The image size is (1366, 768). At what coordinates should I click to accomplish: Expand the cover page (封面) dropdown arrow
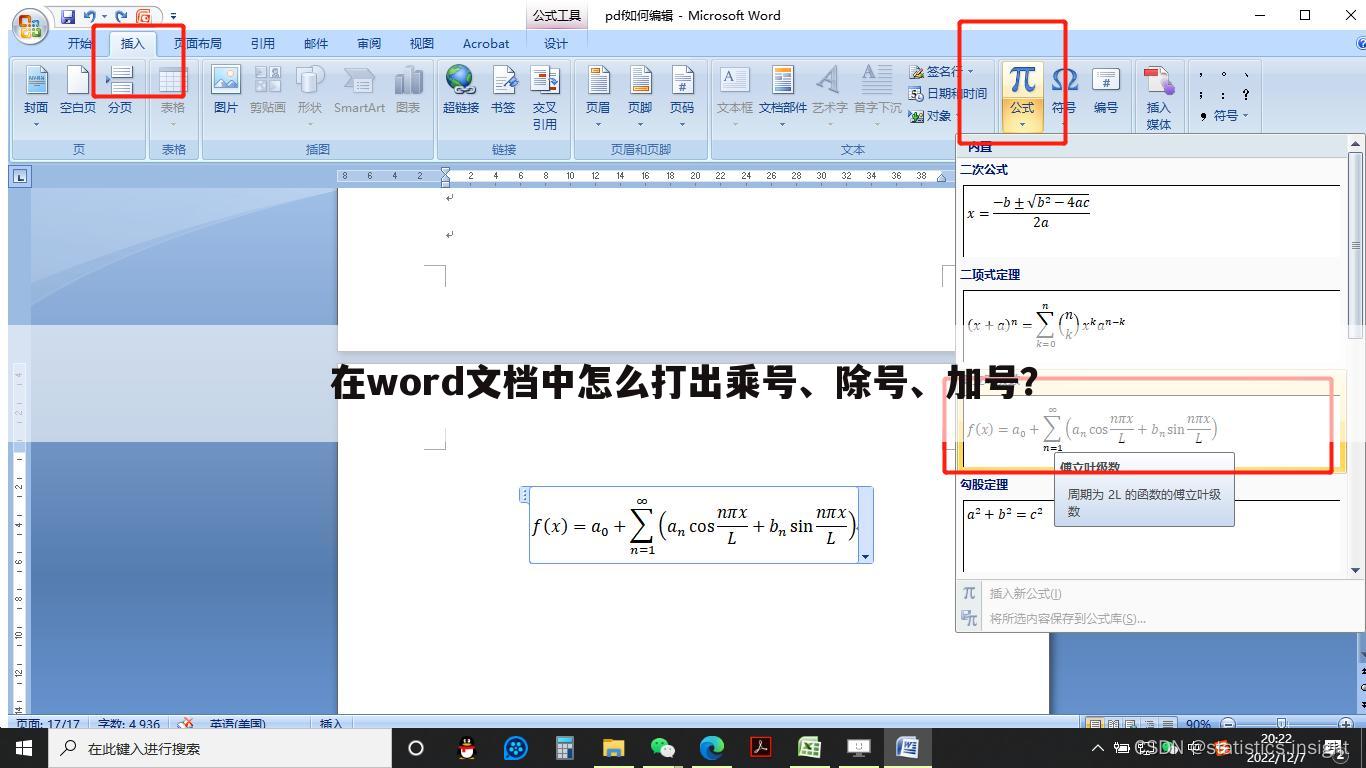36,124
